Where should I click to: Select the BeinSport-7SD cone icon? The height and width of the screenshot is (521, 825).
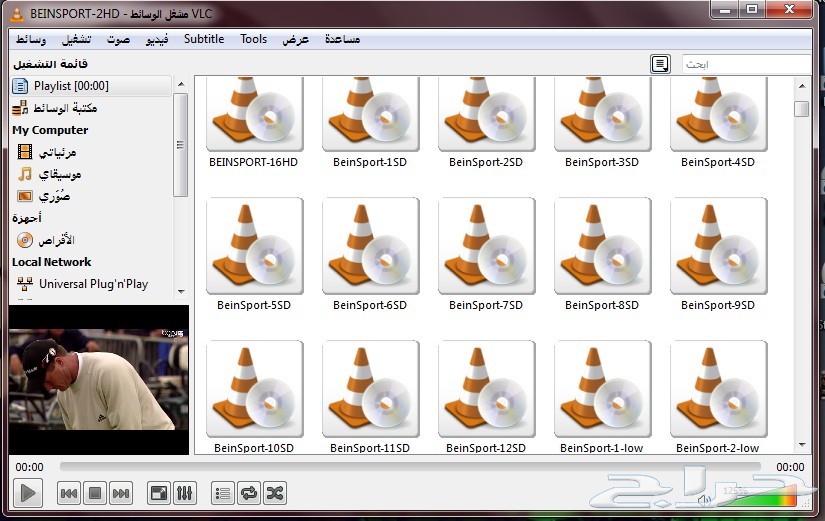pos(487,246)
